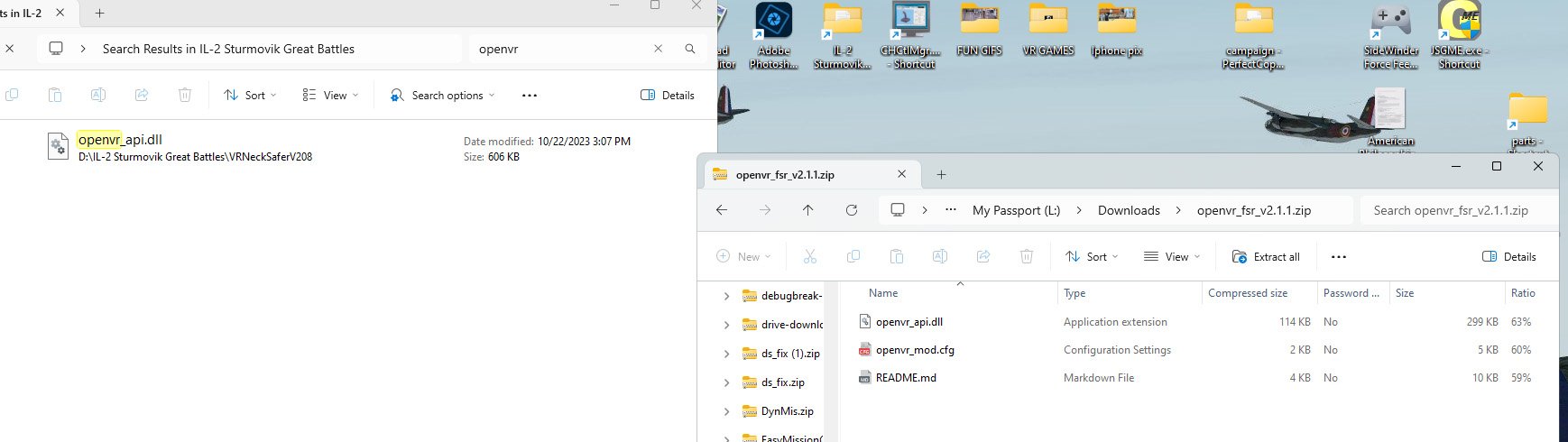1568x442 pixels.
Task: Open the View dropdown in the zip window
Action: [x=1172, y=257]
